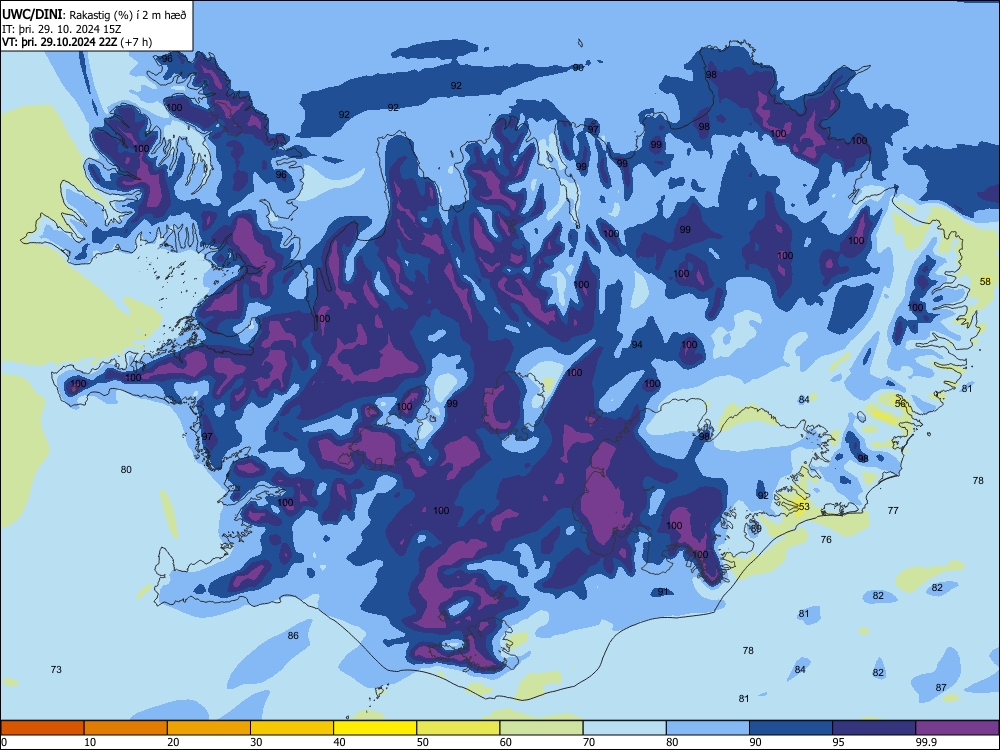Click the humidity value '58' on the map
The height and width of the screenshot is (750, 1000).
985,281
